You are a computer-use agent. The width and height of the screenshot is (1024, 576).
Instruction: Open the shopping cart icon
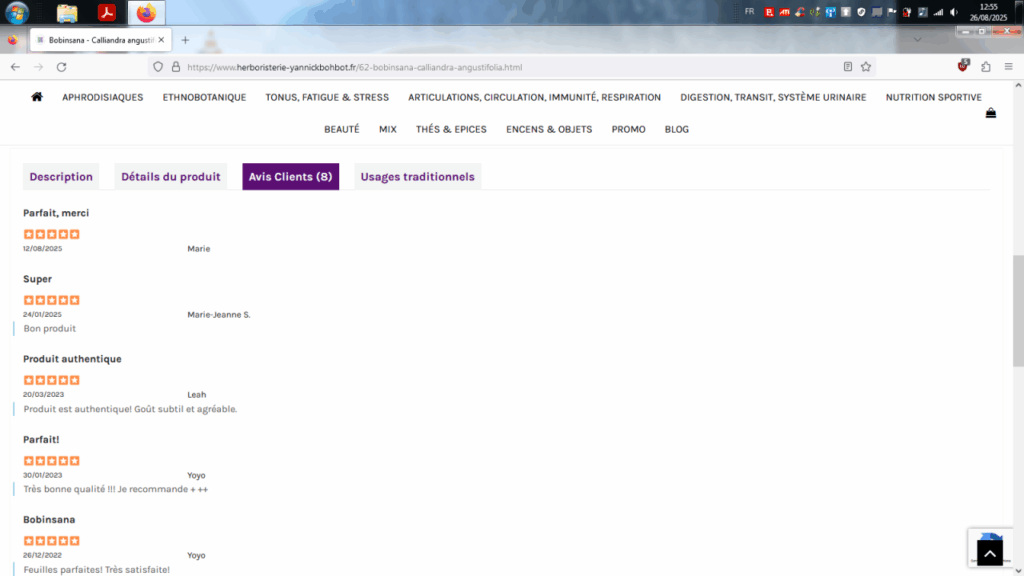coord(990,113)
